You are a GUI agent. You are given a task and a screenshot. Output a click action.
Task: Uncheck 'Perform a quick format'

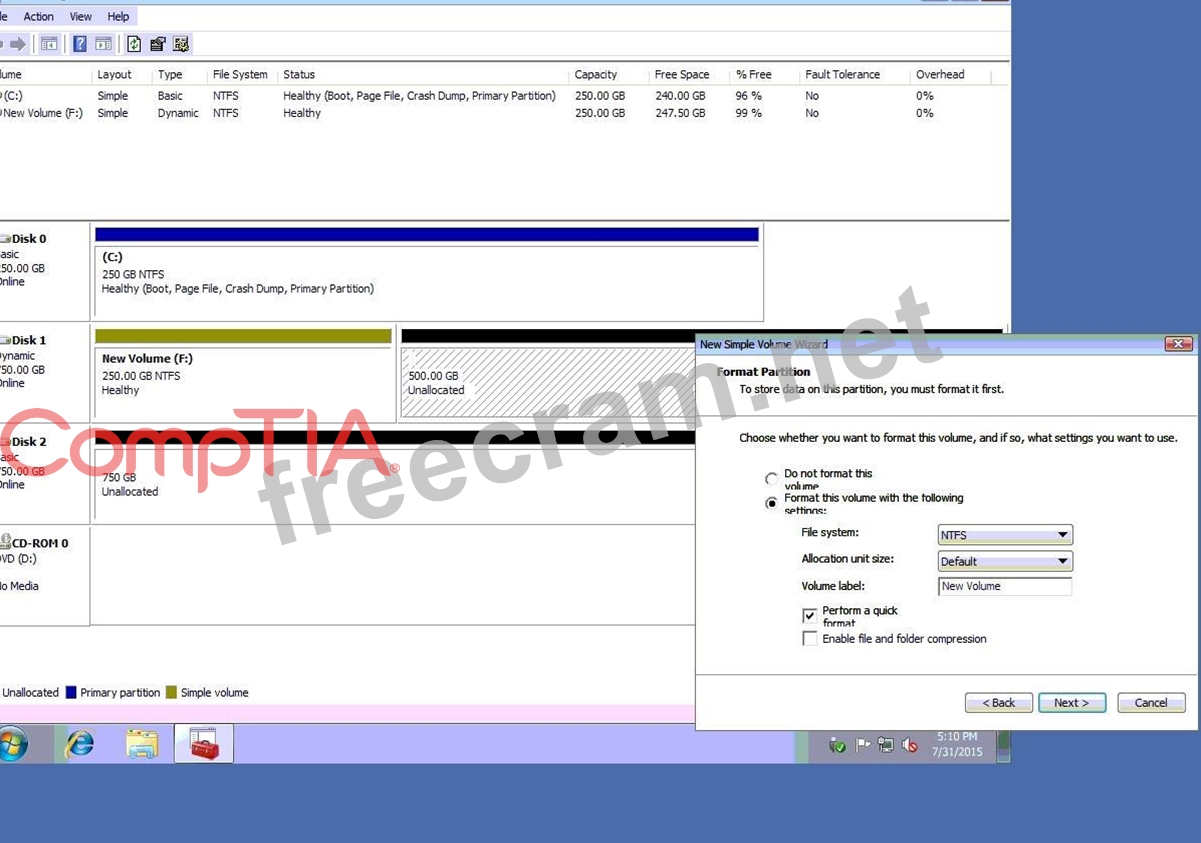[810, 615]
